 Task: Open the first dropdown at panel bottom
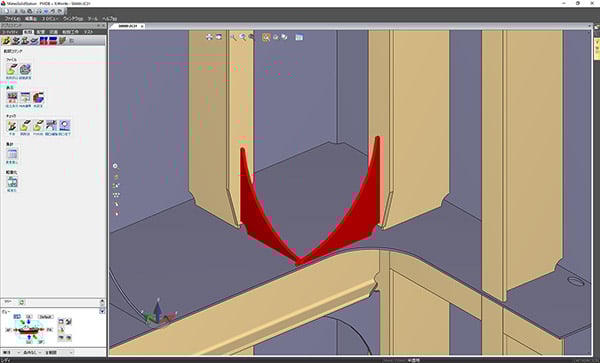coord(10,352)
